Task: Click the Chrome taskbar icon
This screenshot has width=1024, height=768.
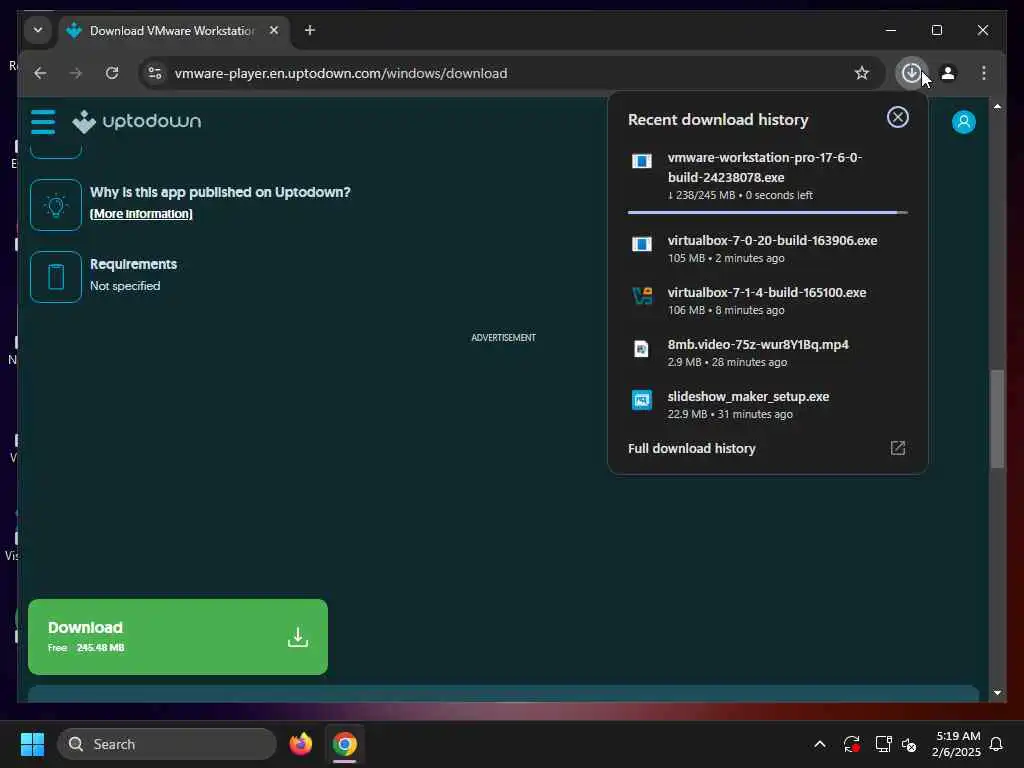Action: point(344,744)
